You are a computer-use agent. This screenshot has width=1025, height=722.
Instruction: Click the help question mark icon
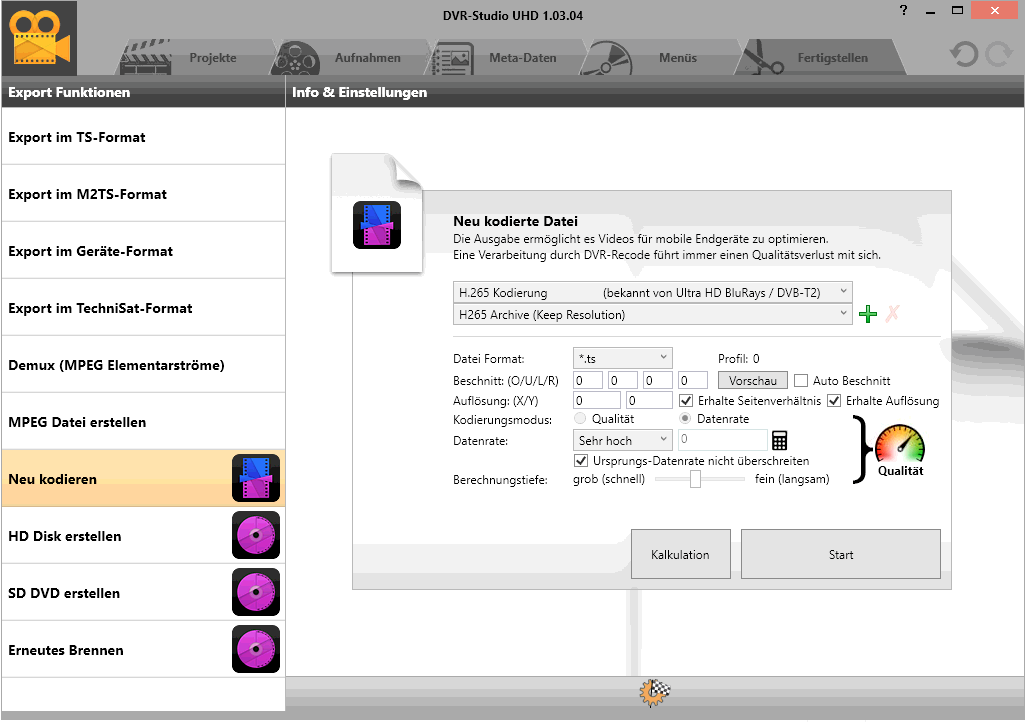(x=904, y=11)
